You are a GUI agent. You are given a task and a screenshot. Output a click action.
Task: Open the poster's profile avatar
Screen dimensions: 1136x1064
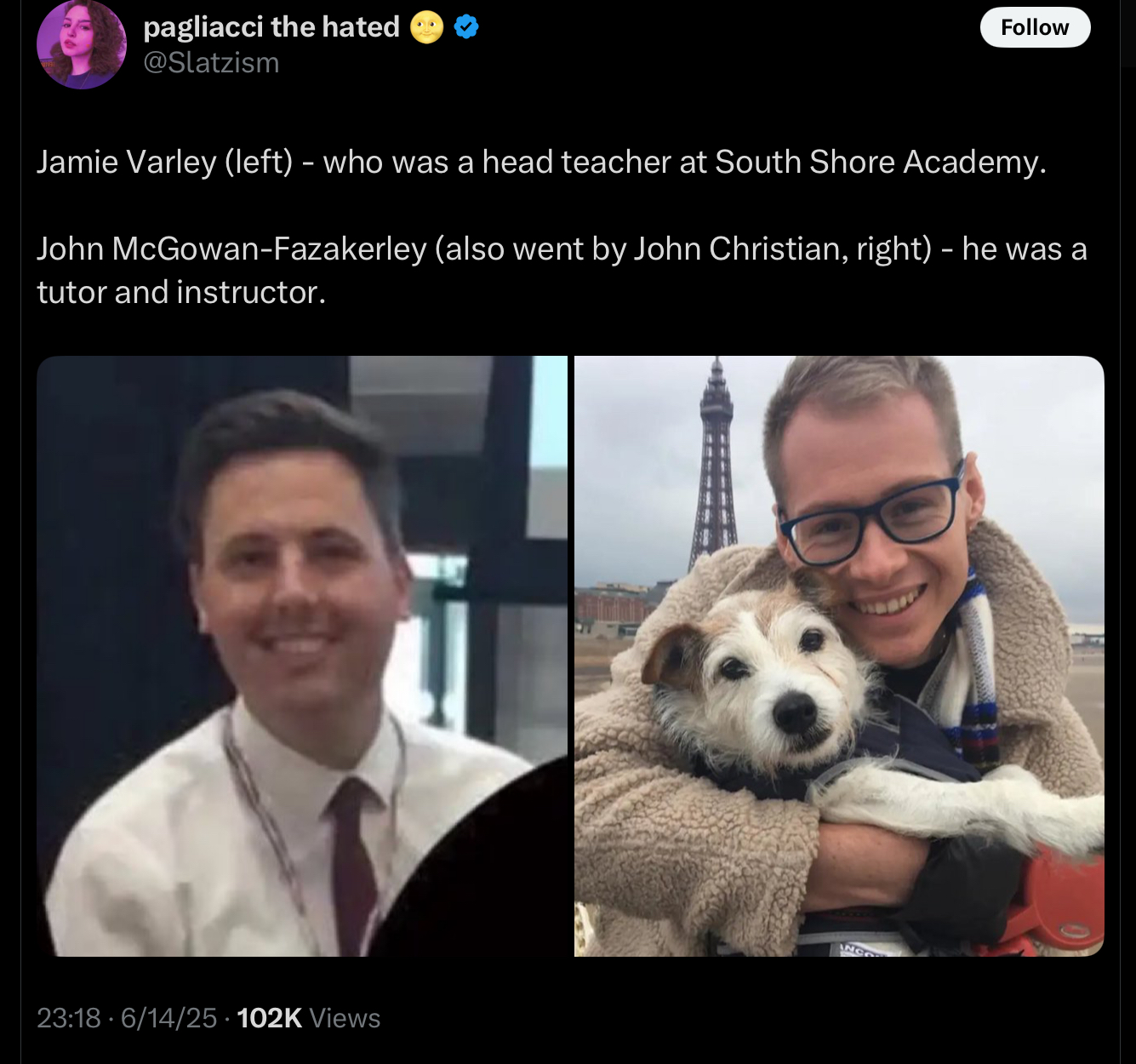[81, 45]
